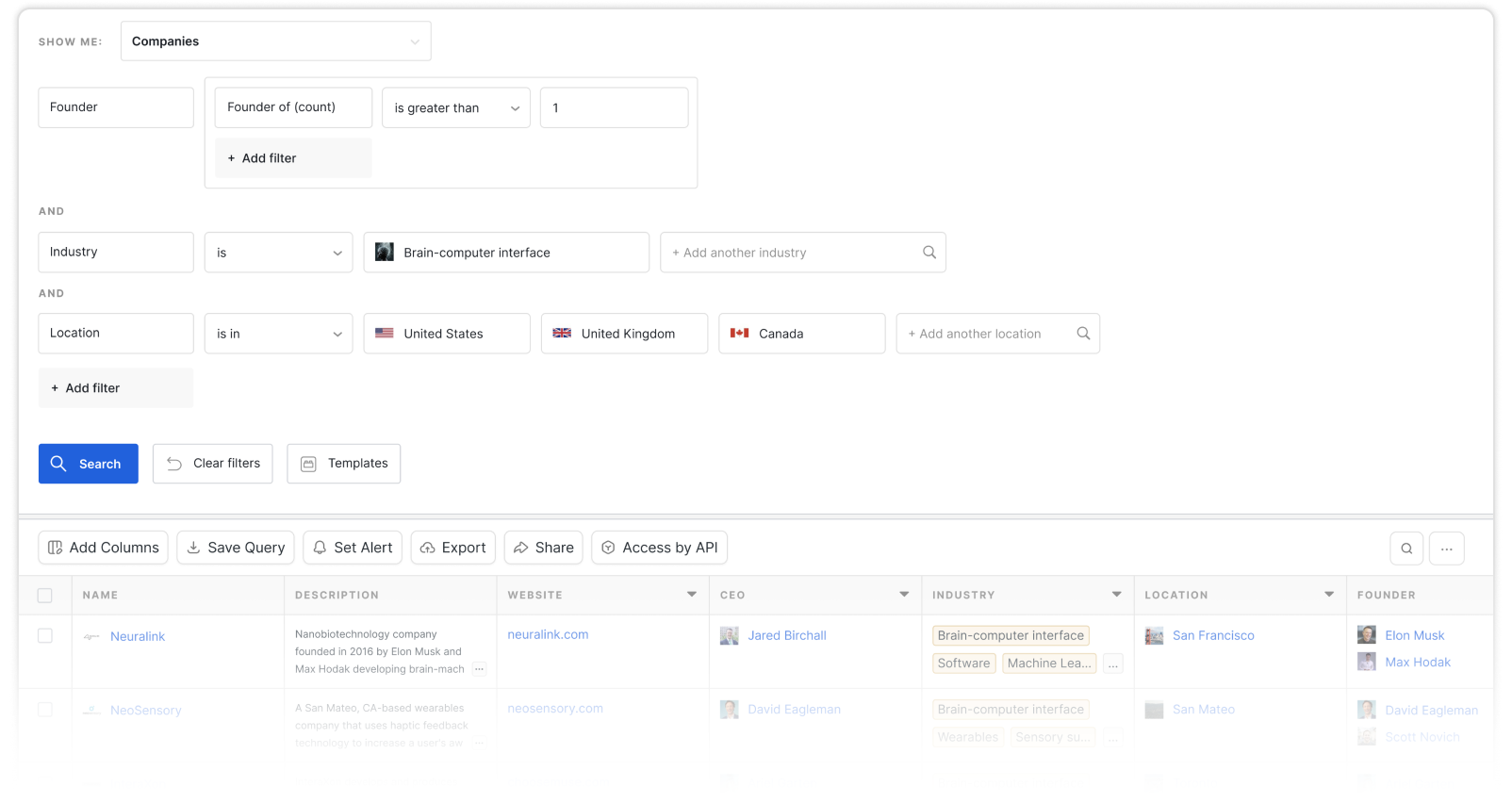This screenshot has height=803, width=1512.
Task: Click the Founder of (count) field
Action: [x=293, y=107]
